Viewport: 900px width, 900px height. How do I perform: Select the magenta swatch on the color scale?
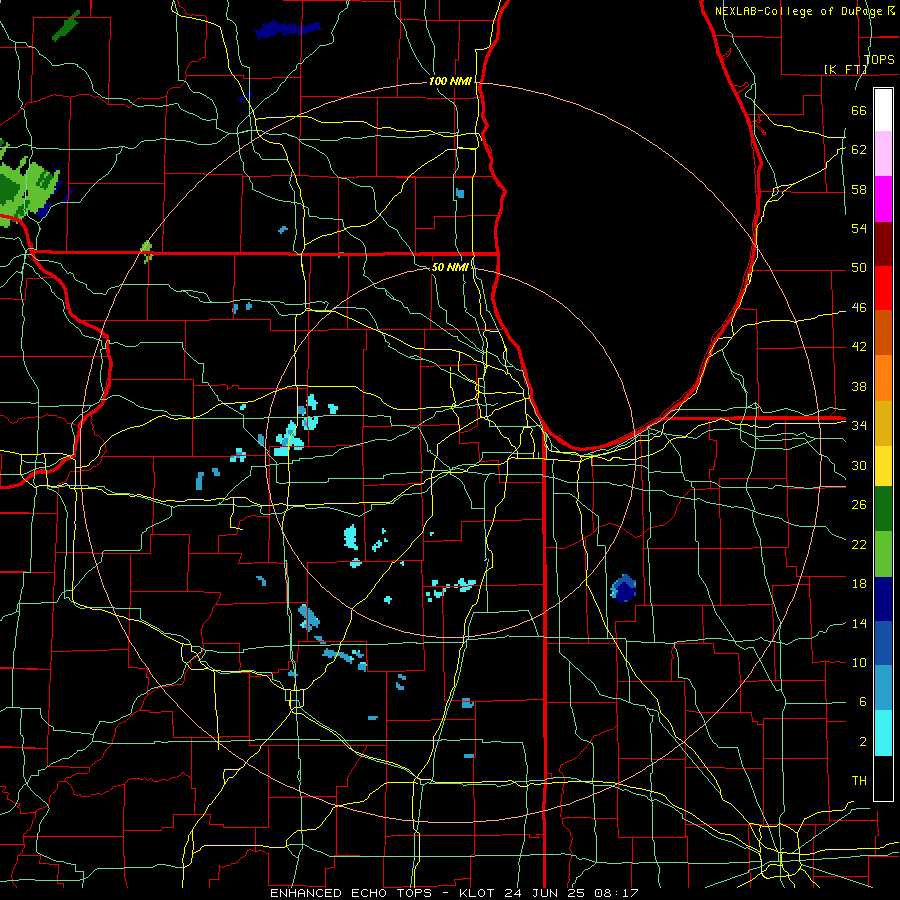click(883, 199)
